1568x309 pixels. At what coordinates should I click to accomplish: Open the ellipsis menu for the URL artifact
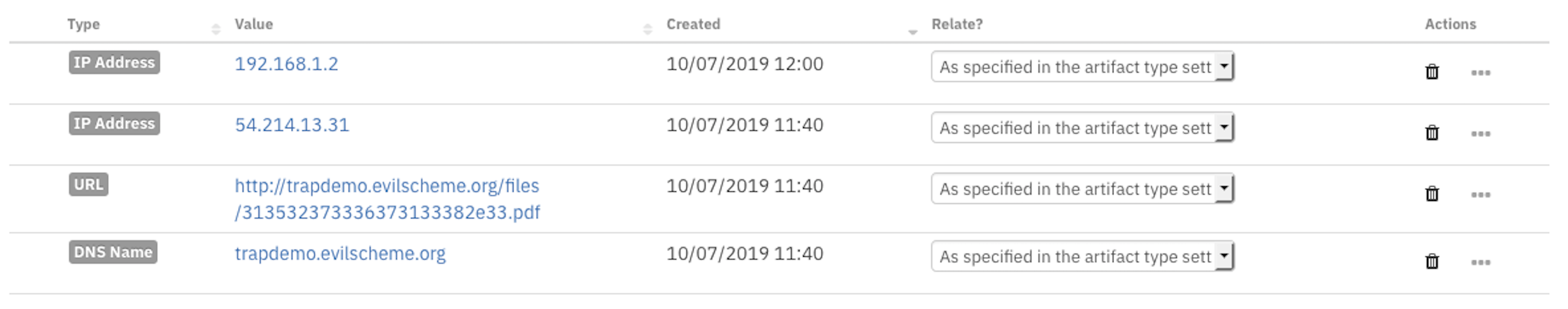1480,195
